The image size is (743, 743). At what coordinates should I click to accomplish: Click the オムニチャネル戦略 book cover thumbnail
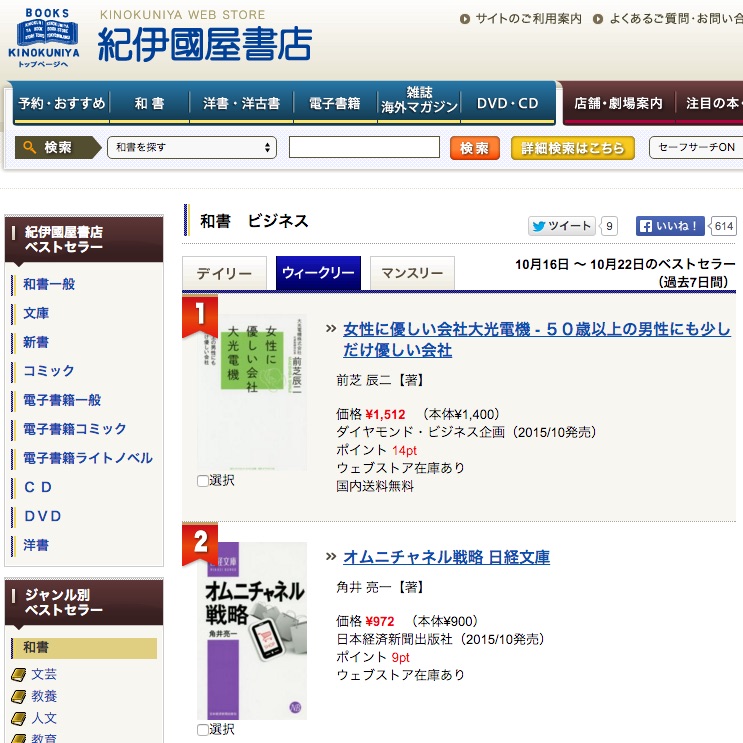[252, 631]
